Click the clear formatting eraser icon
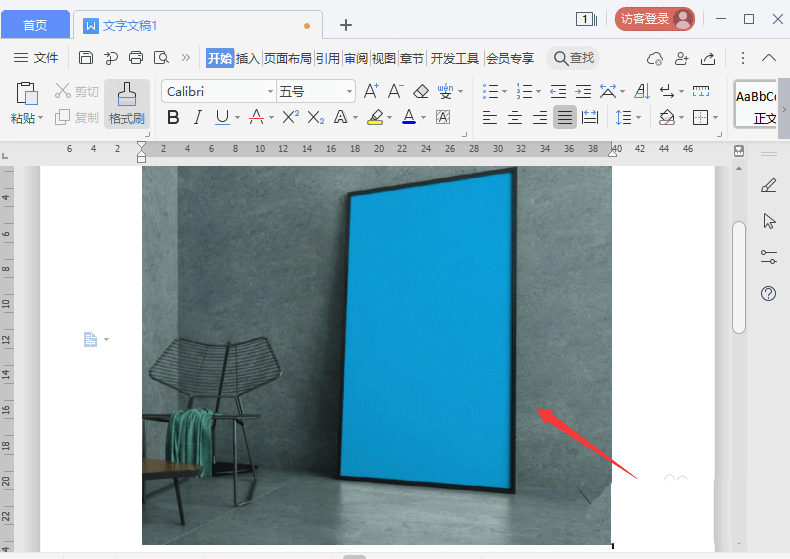 [421, 91]
